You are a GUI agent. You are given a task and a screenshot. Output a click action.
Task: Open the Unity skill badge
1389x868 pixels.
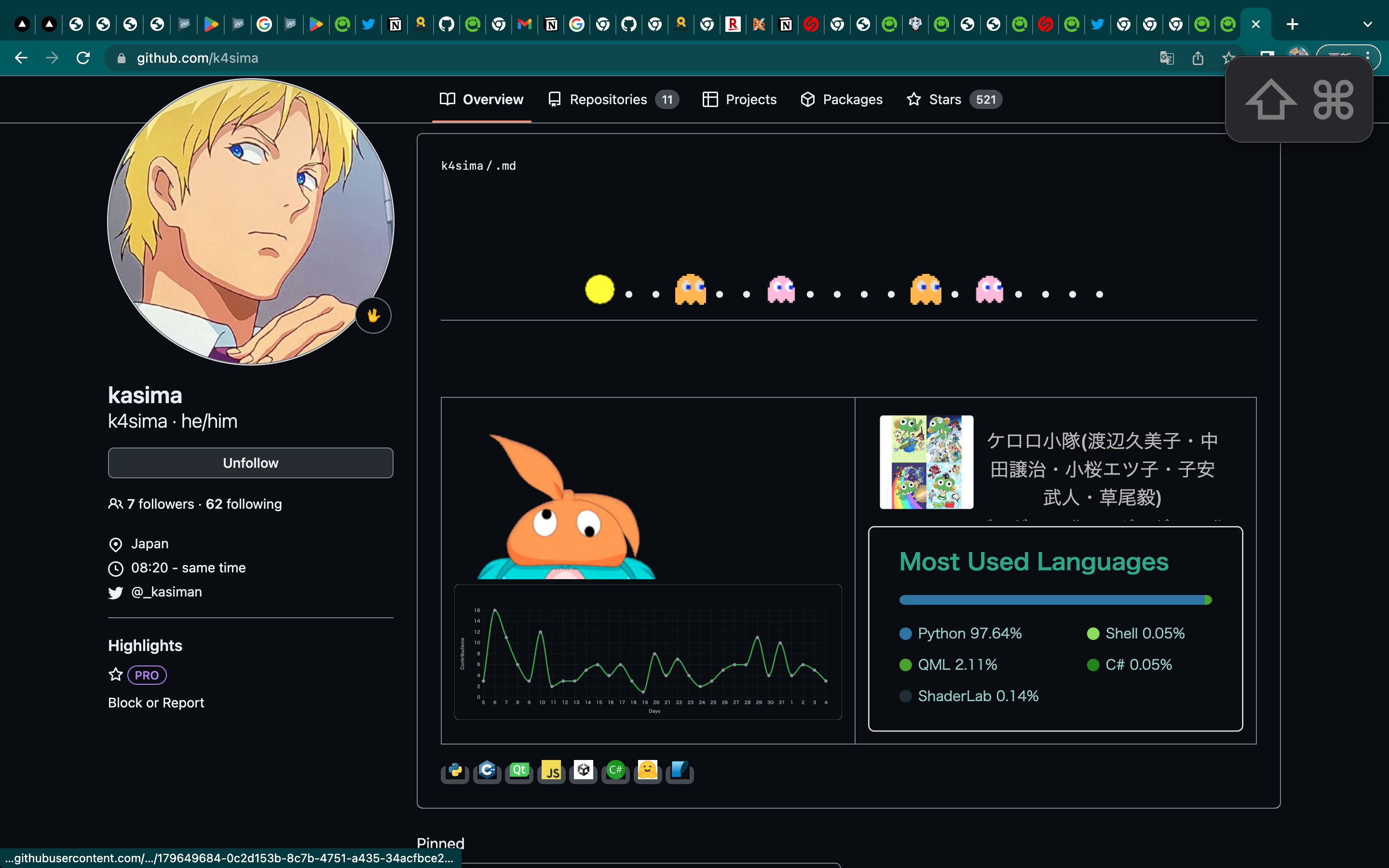coord(584,772)
